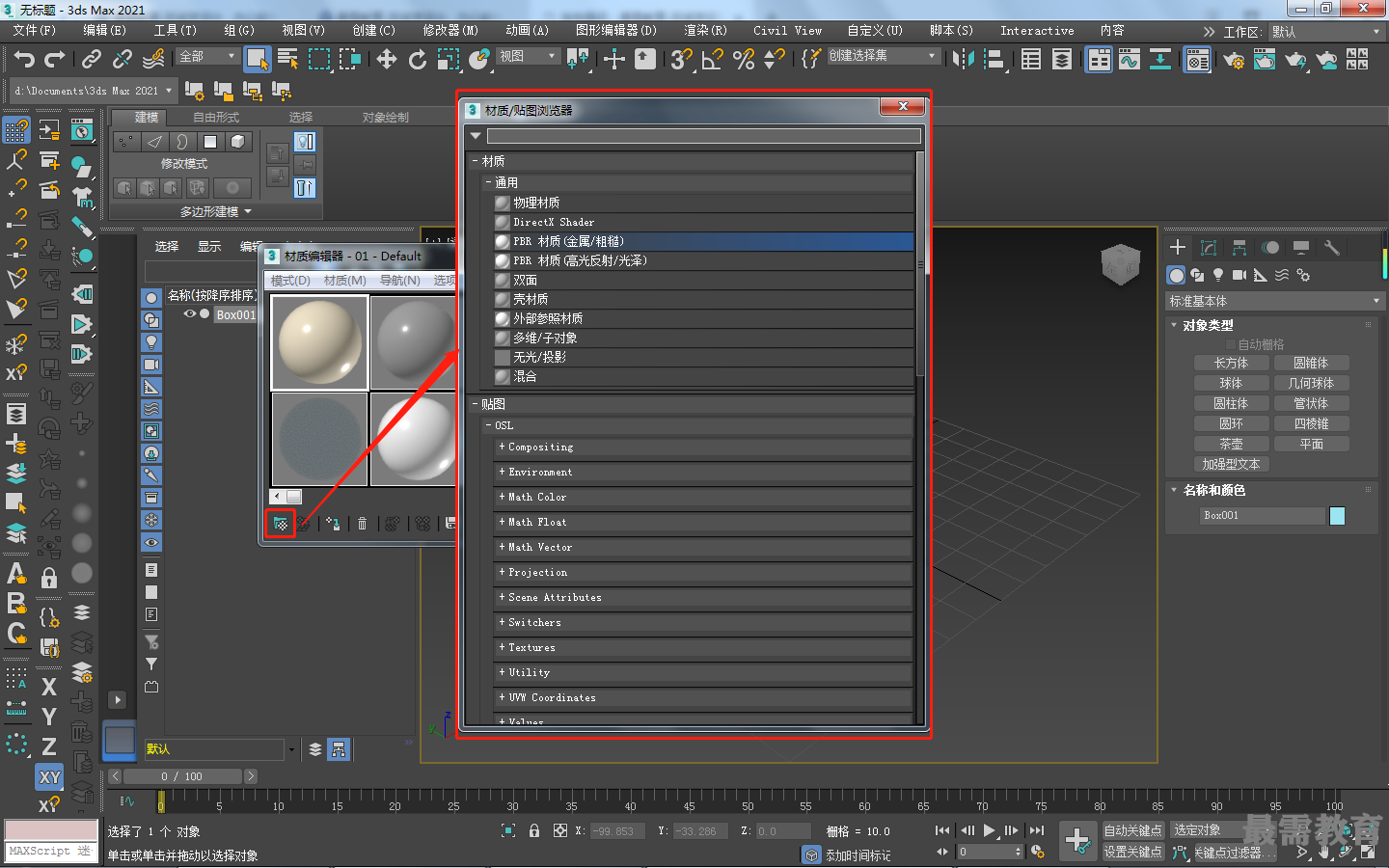
Task: Select the Cameras category in Create panel
Action: coord(1239,275)
